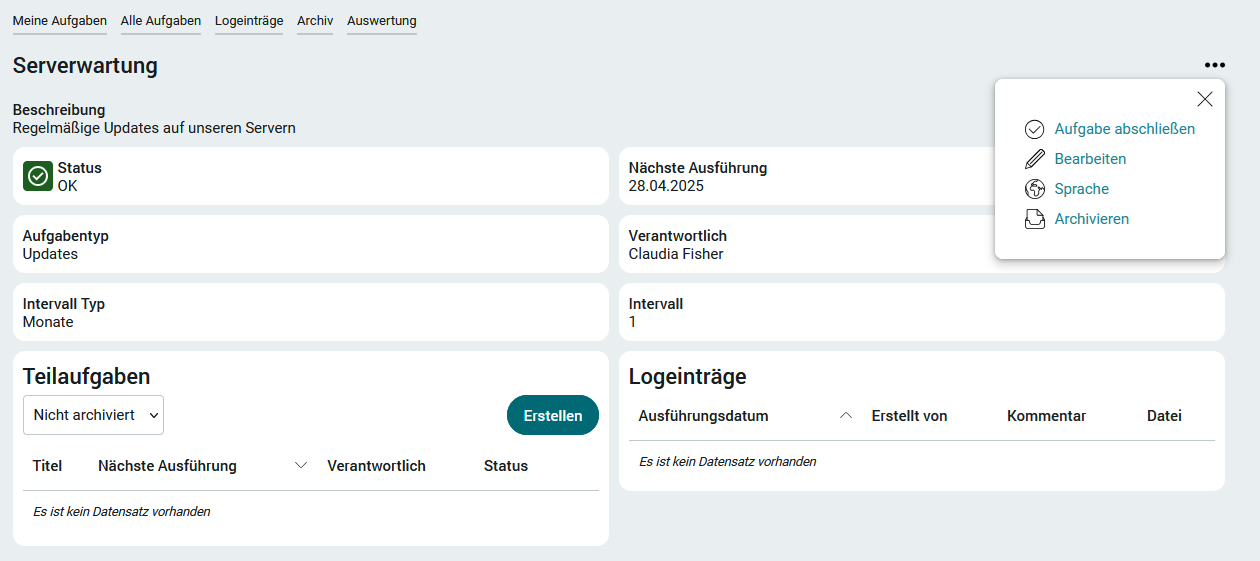Image resolution: width=1260 pixels, height=561 pixels.
Task: Click the archive tray icon next to Archivieren
Action: click(1035, 219)
